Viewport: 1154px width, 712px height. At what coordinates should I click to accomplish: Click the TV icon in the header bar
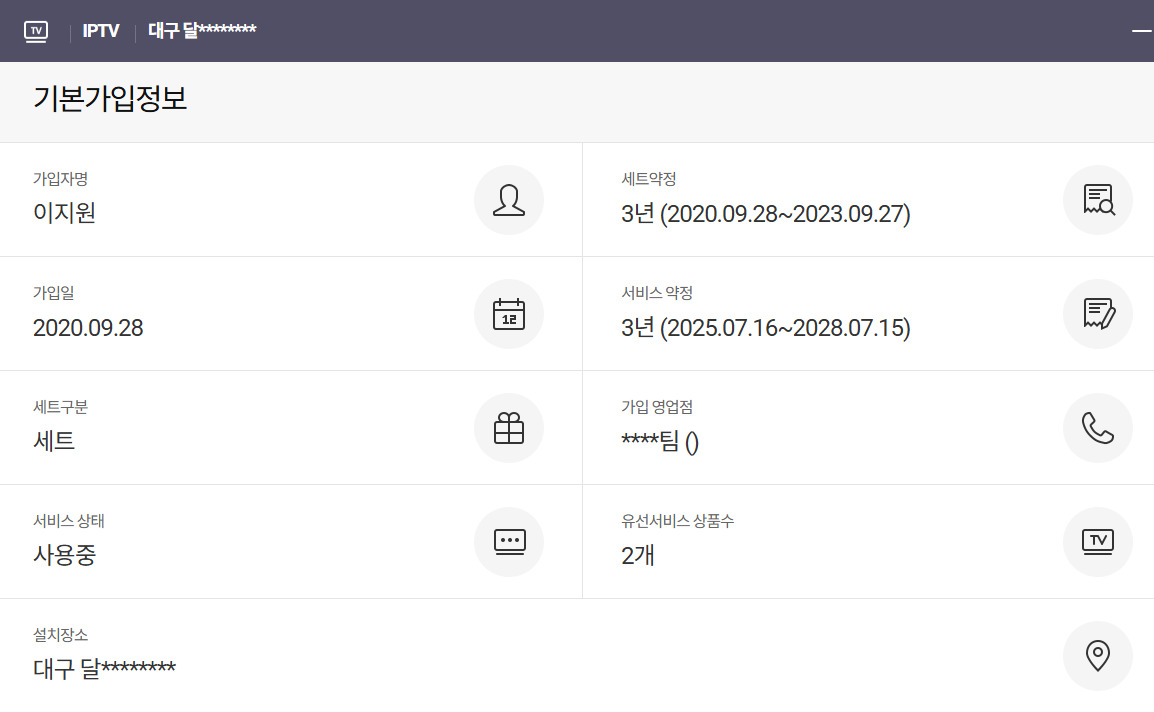coord(36,31)
